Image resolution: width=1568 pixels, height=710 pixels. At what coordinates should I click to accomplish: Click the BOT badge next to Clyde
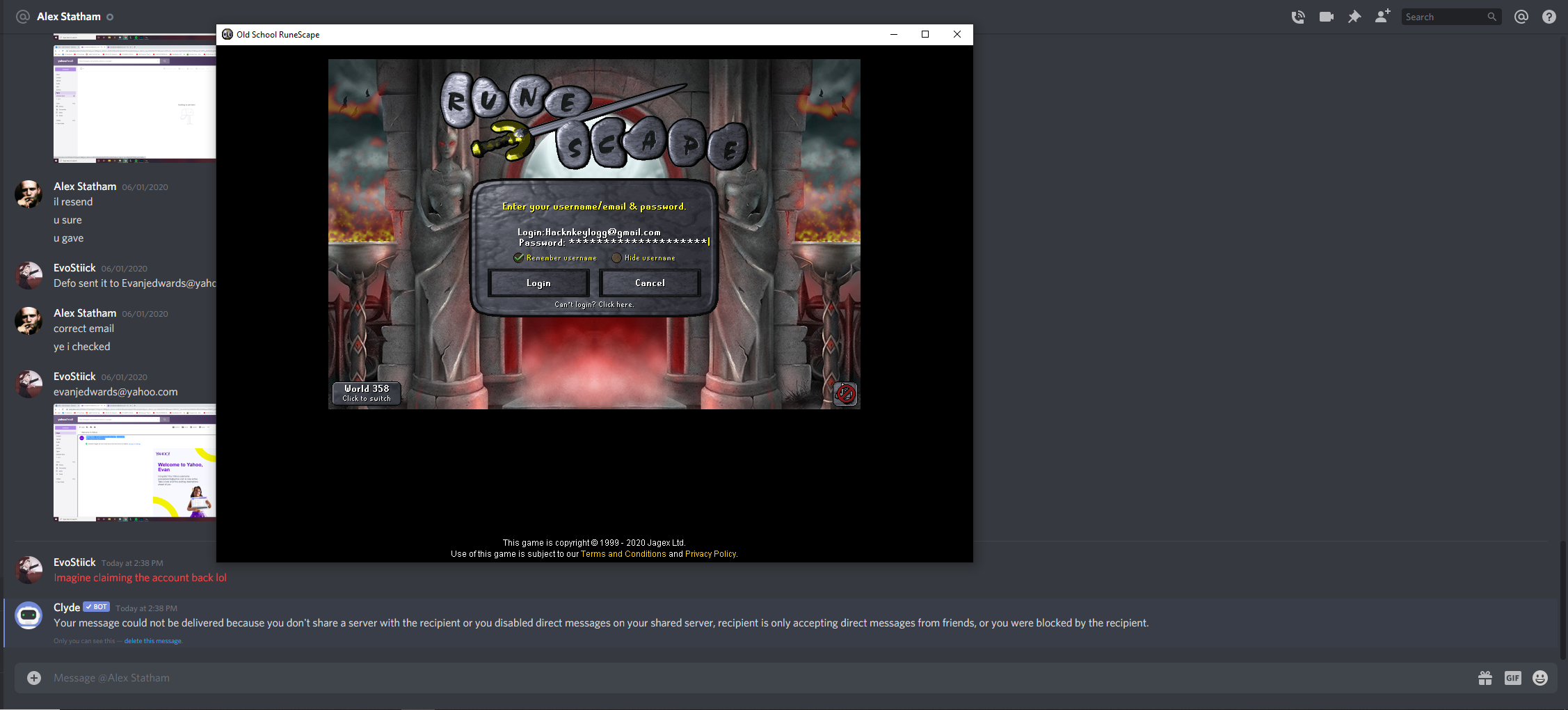97,607
